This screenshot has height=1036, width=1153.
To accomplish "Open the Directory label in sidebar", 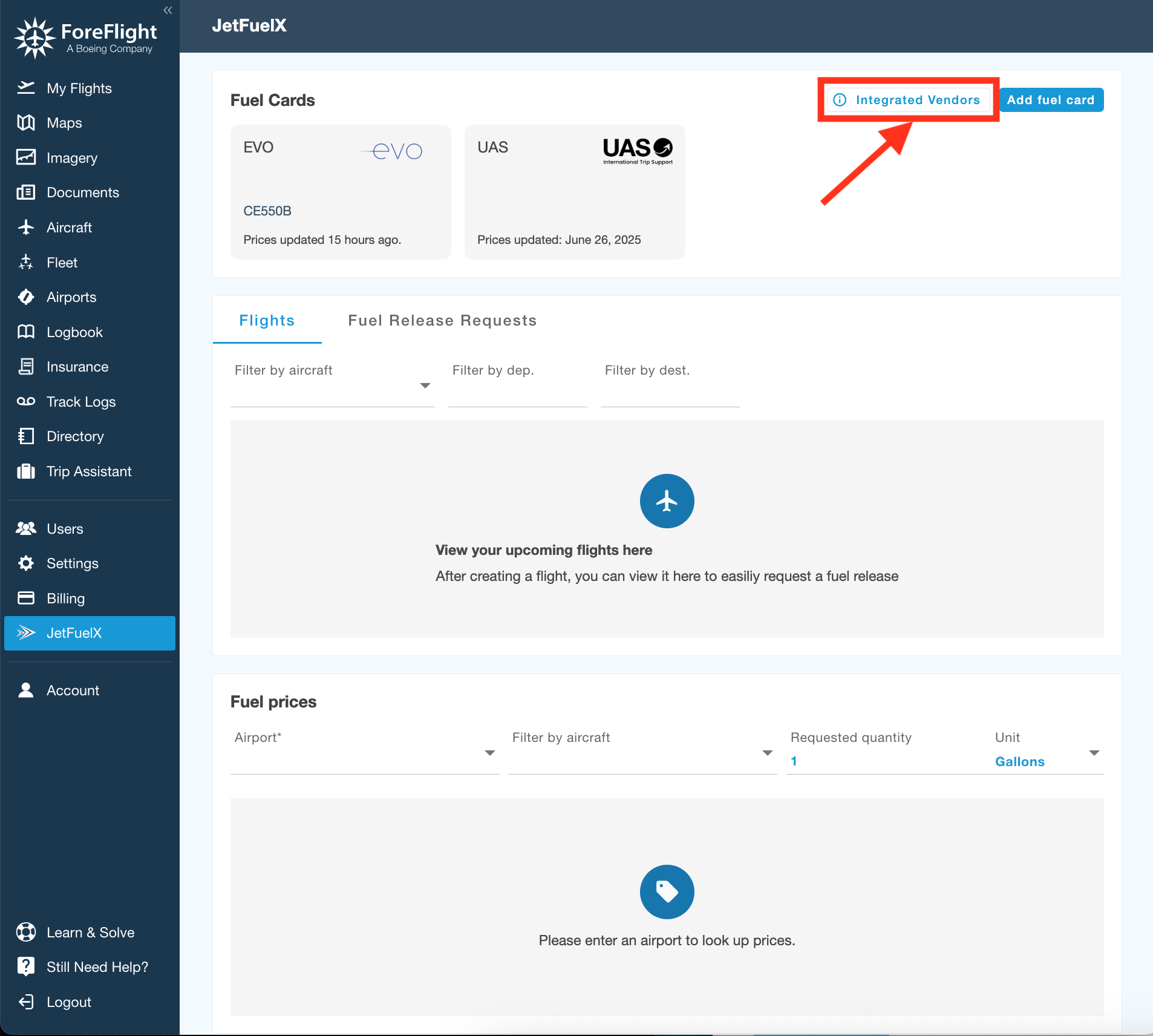I will pos(75,436).
